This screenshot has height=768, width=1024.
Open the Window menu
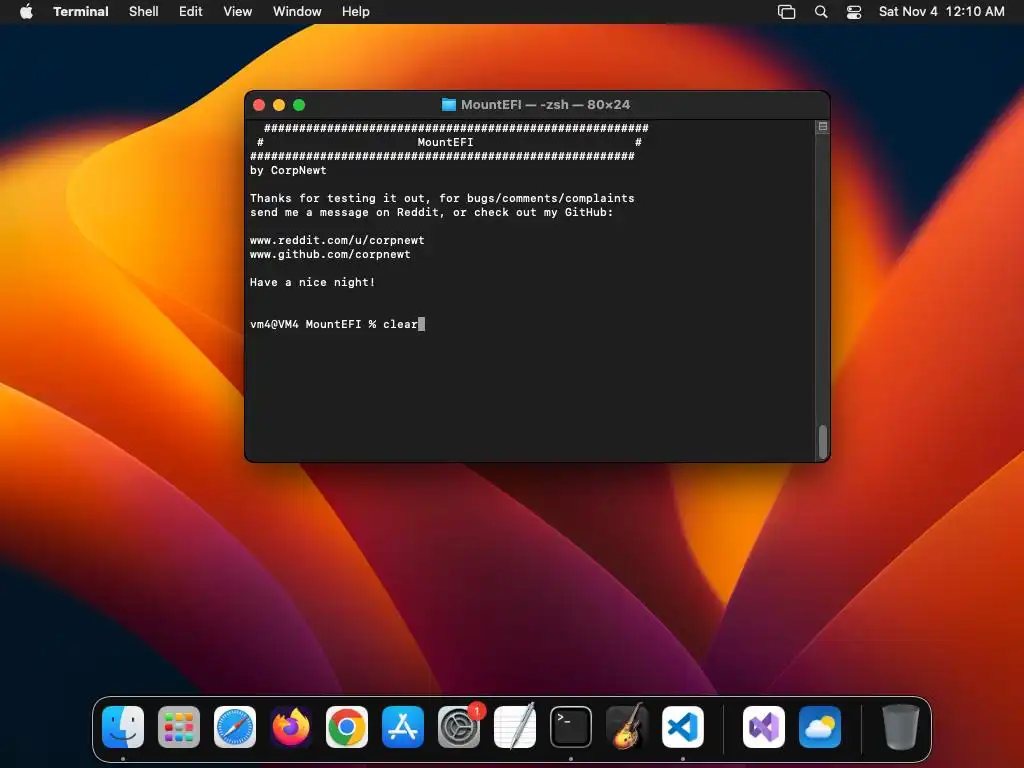[x=297, y=11]
